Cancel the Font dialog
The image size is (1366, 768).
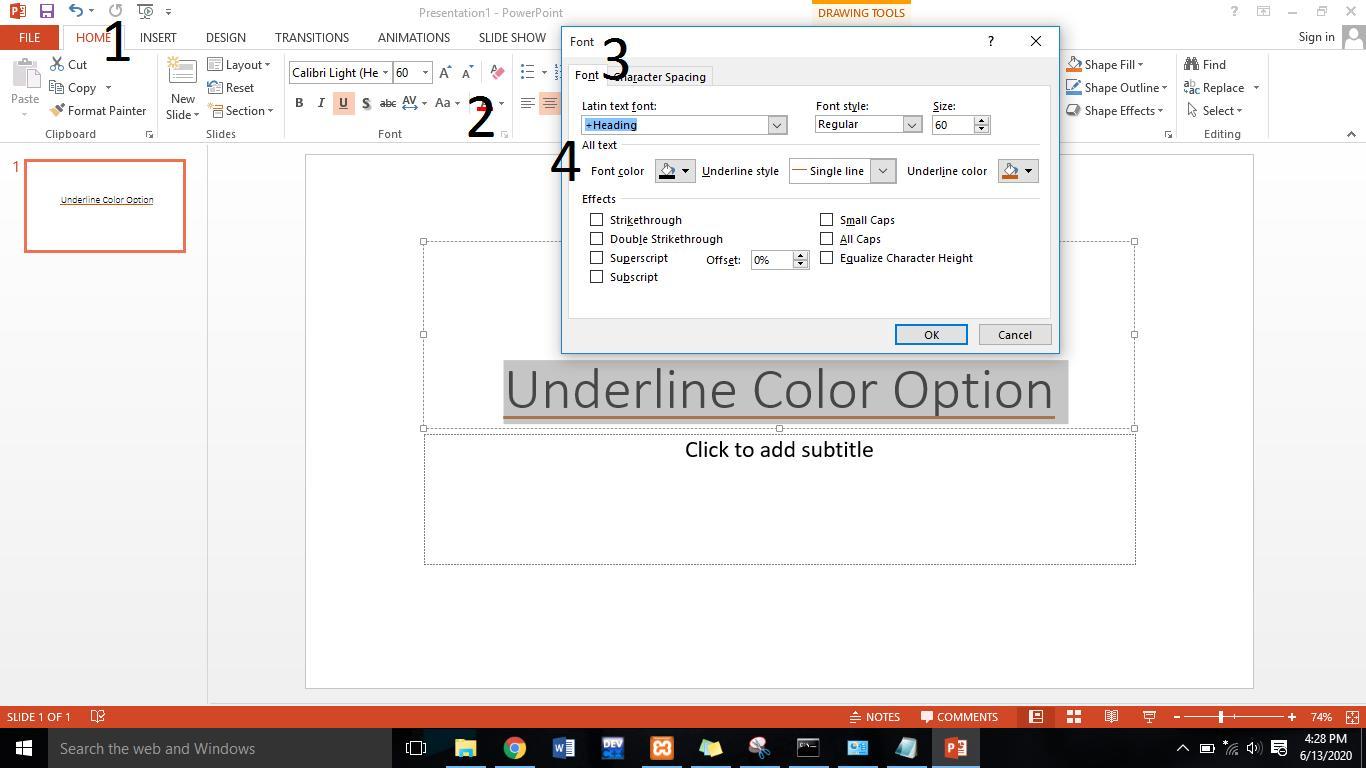[1014, 335]
